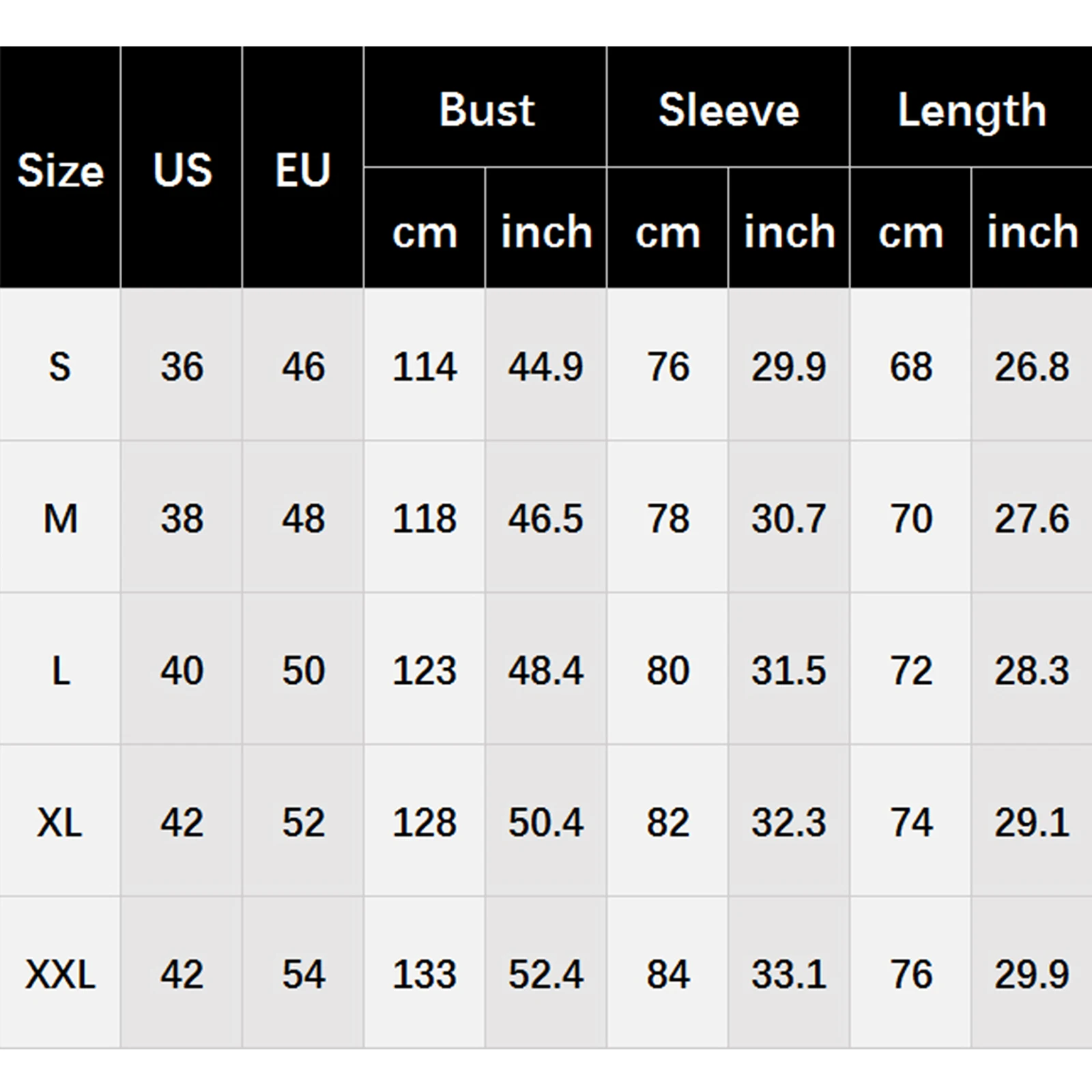Viewport: 1092px width, 1092px height.
Task: Select the S size row label
Action: (x=60, y=367)
